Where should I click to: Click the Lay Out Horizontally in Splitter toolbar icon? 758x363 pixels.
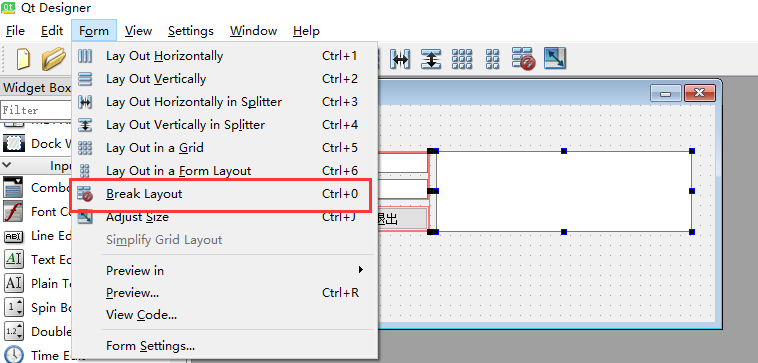pyautogui.click(x=400, y=59)
